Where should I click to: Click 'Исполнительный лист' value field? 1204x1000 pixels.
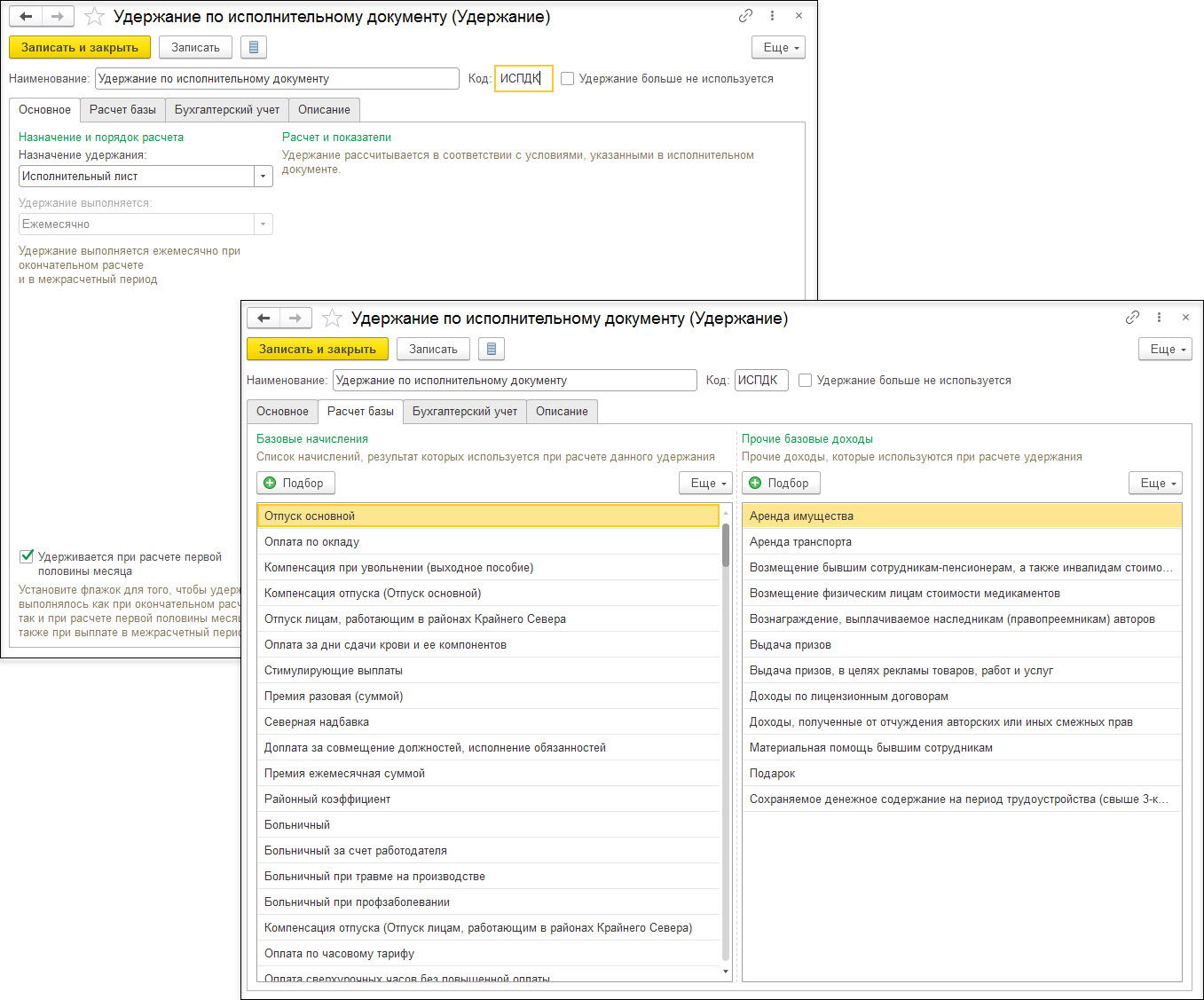tap(137, 176)
